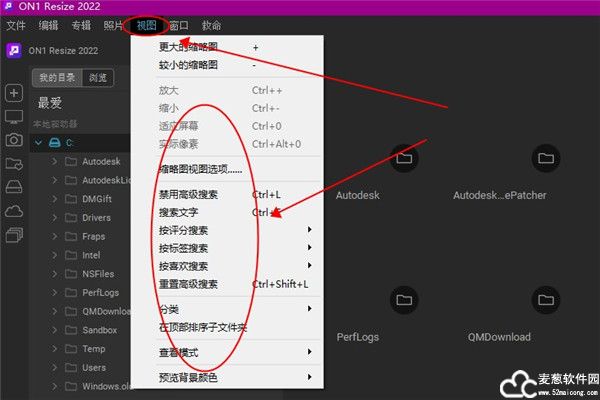
Task: Open 按喜欢搜索 submenu
Action: pos(227,266)
